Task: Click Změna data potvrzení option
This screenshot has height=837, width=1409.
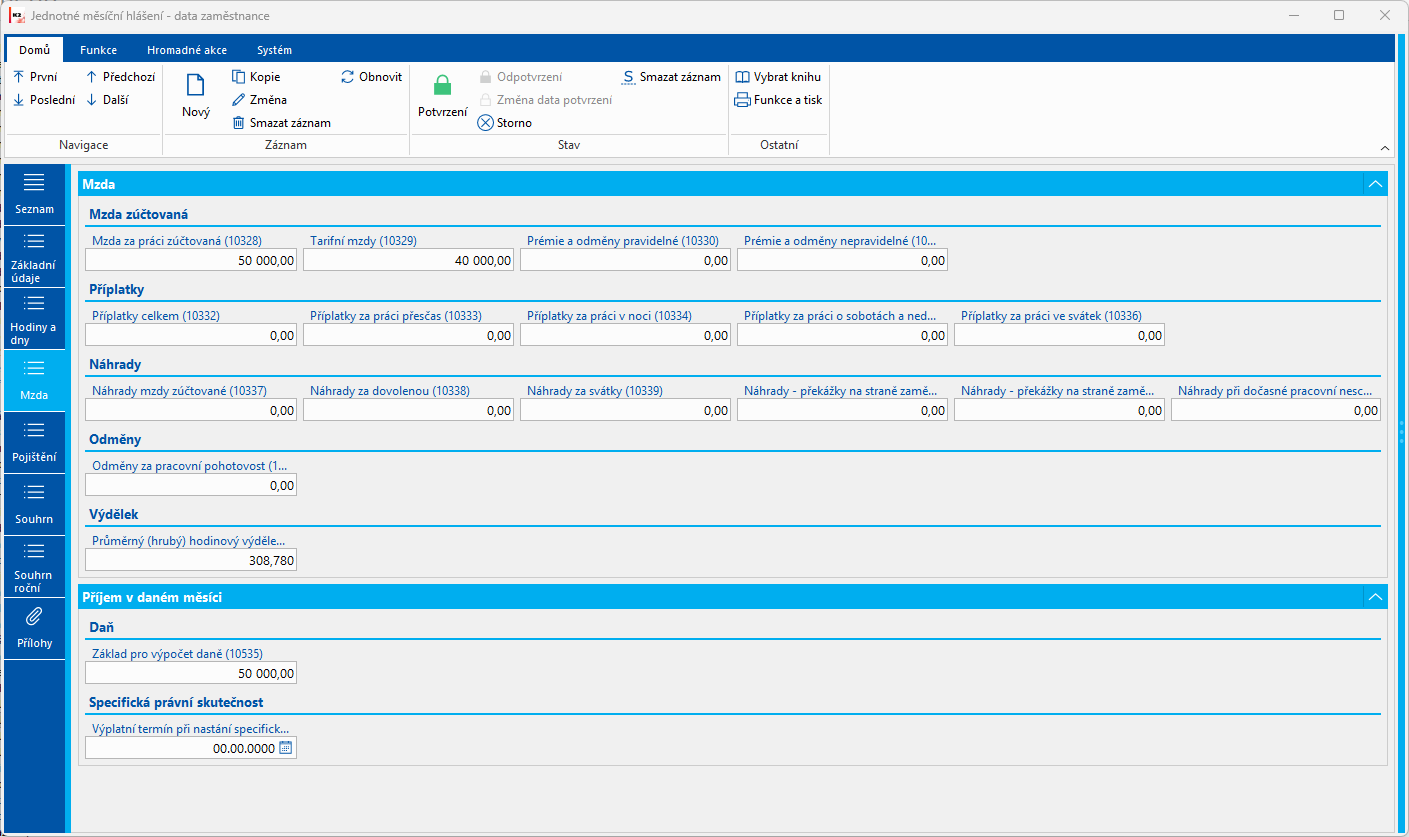Action: coord(545,99)
